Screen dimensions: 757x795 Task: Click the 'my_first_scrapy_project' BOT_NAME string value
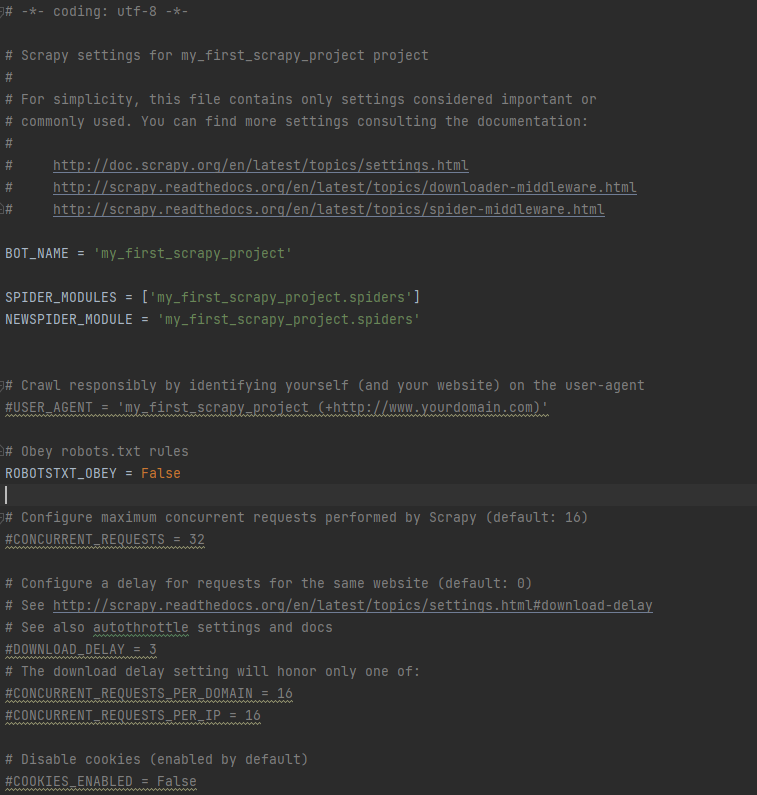point(192,254)
